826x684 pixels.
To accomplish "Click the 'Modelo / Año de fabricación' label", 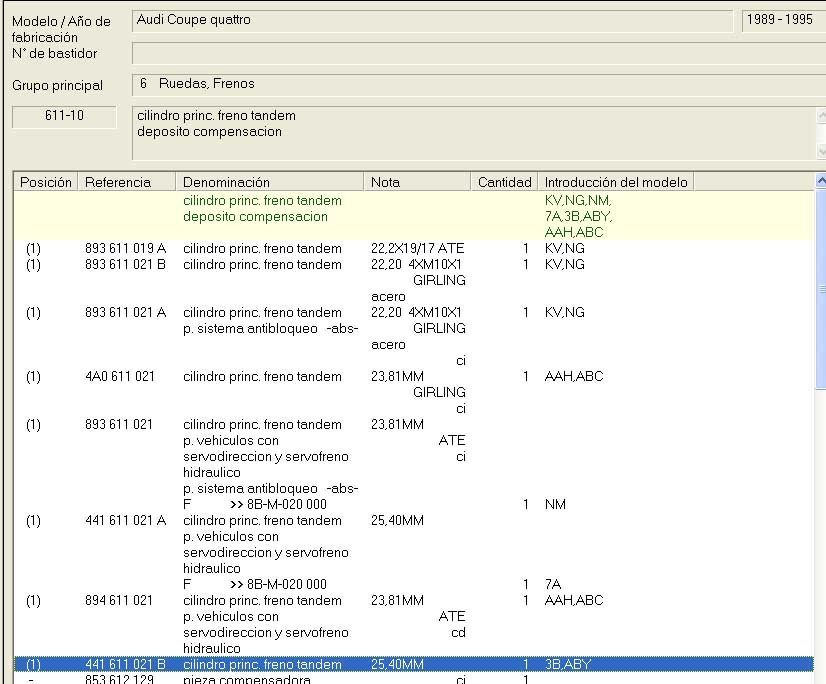I will tap(61, 30).
